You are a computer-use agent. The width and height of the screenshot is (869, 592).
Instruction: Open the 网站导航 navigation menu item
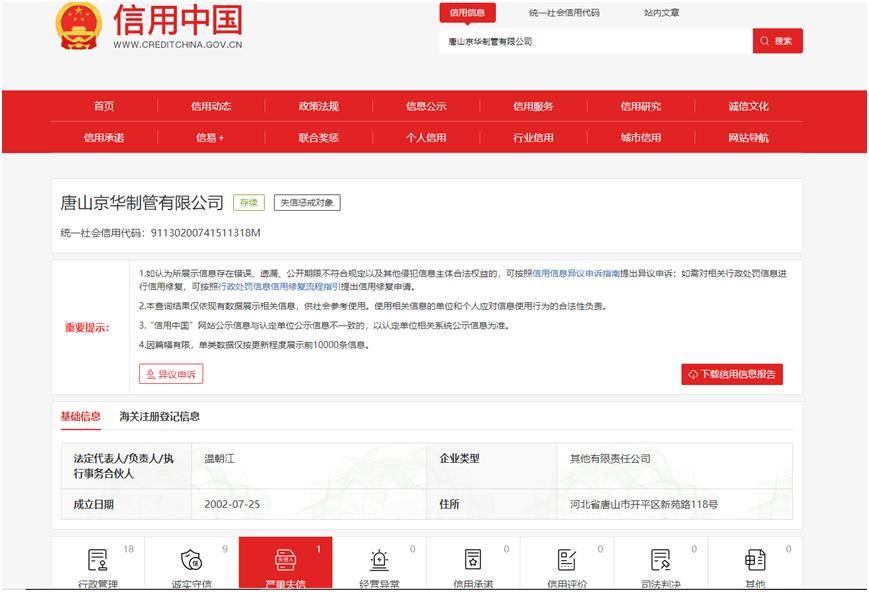click(748, 138)
